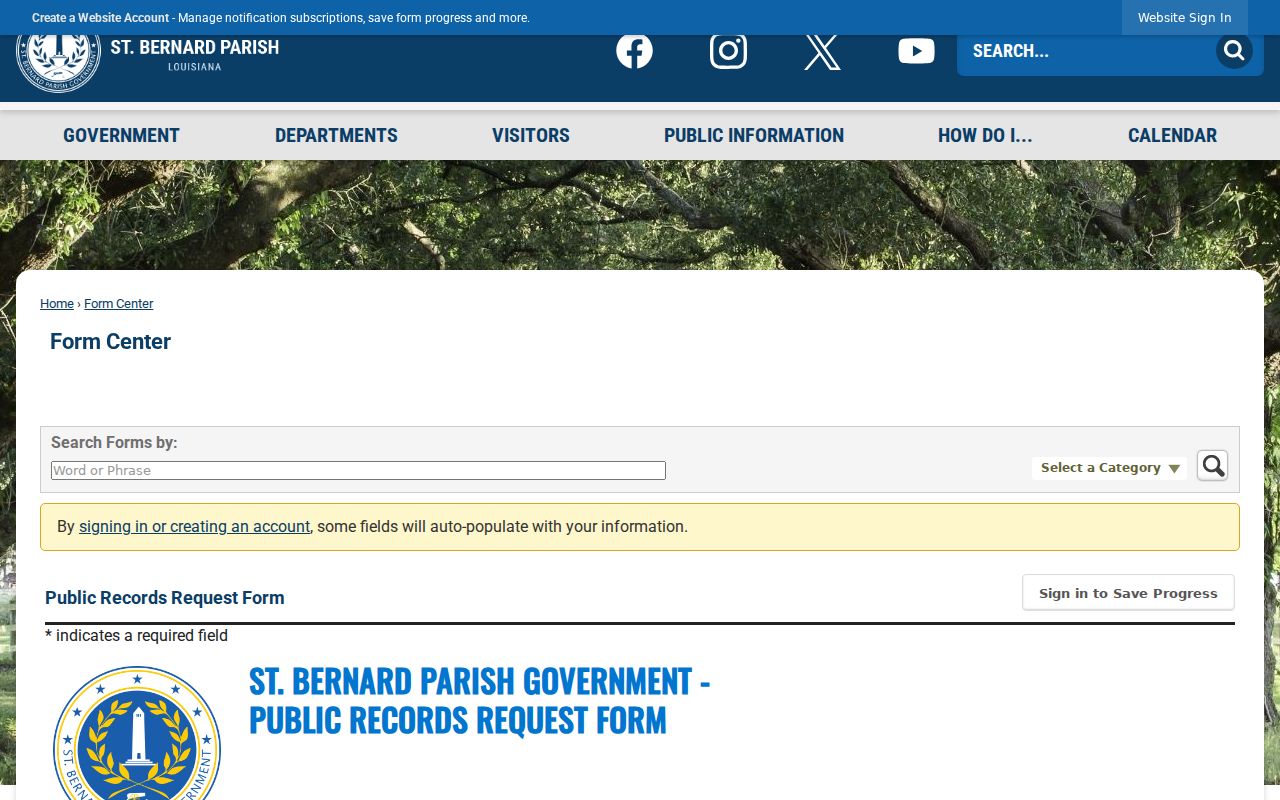
Task: Follow the signing in or creating an account link
Action: [x=194, y=526]
